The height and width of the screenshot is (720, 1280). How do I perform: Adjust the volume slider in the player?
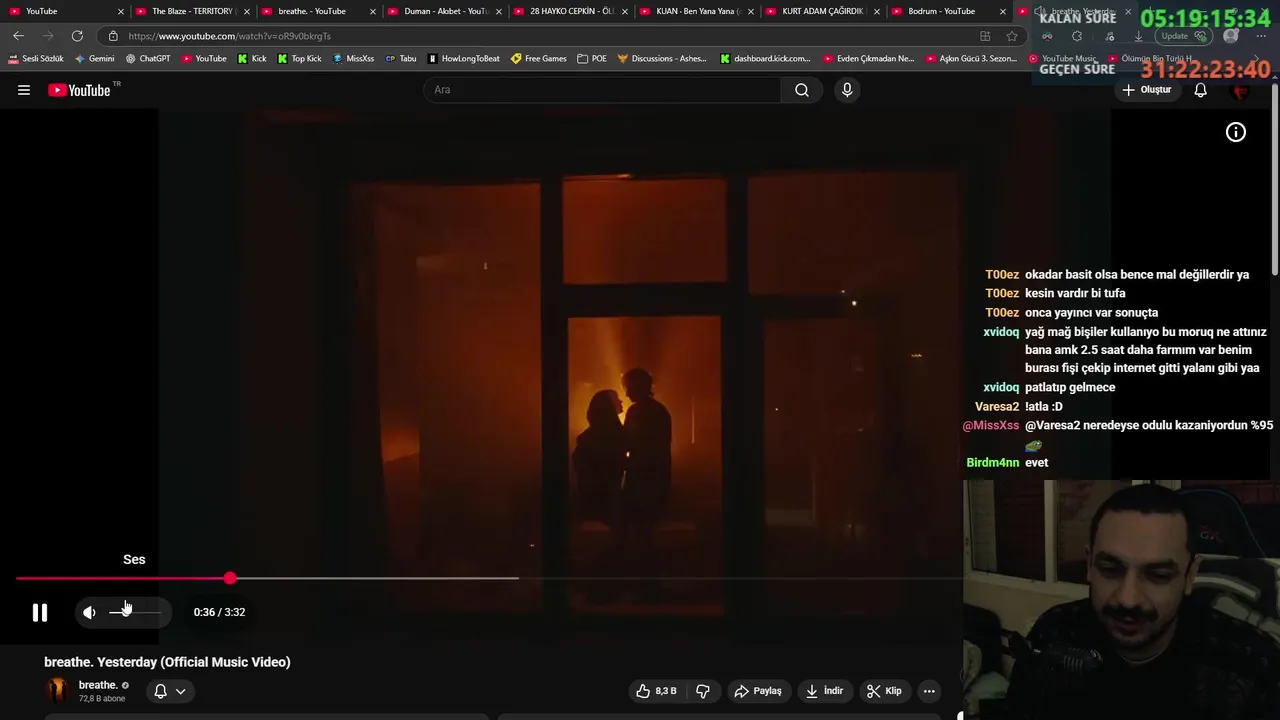coord(135,612)
